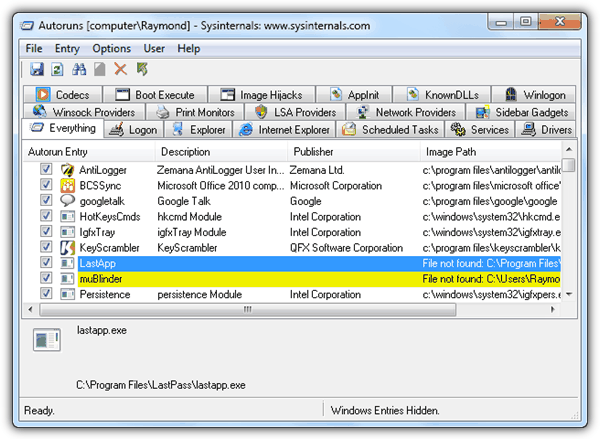The height and width of the screenshot is (439, 600).
Task: Click the Jump to entry icon
Action: (142, 69)
